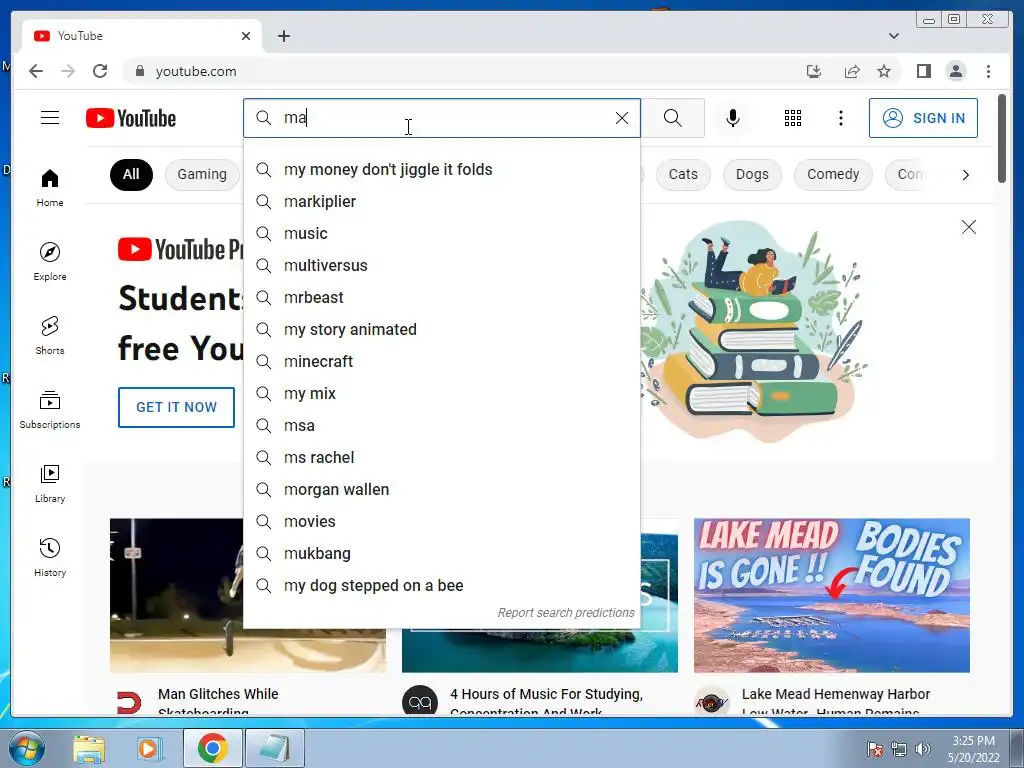Click Chrome install/download page icon
Viewport: 1024px width, 768px height.
pos(814,71)
